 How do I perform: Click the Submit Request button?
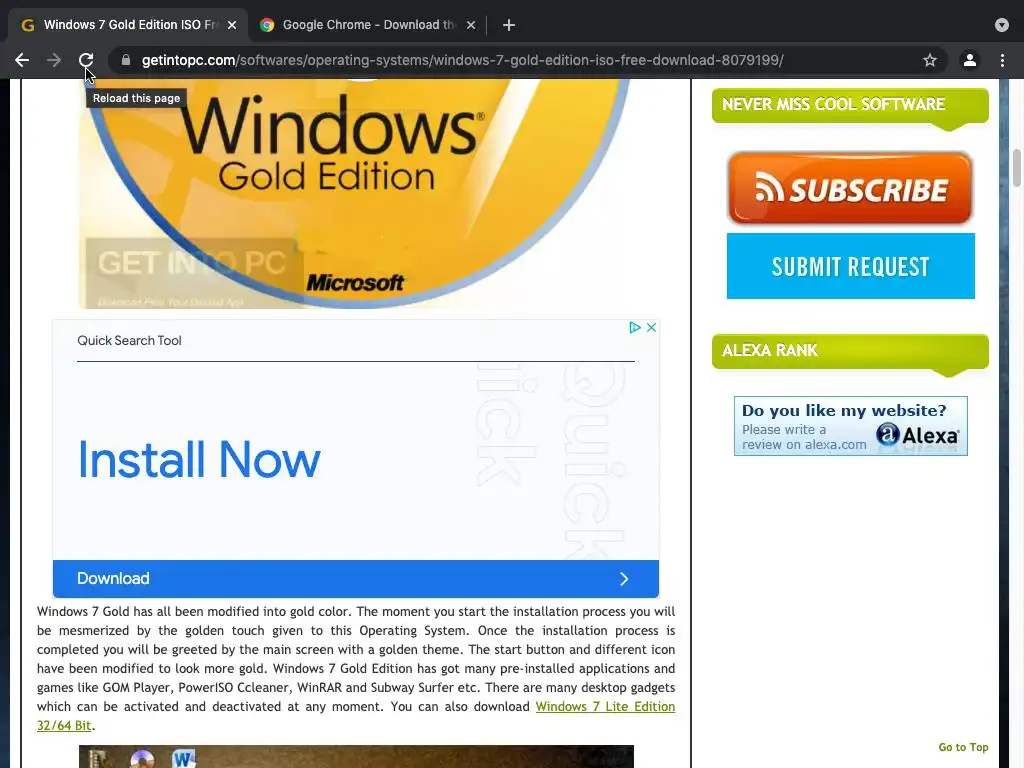click(850, 266)
